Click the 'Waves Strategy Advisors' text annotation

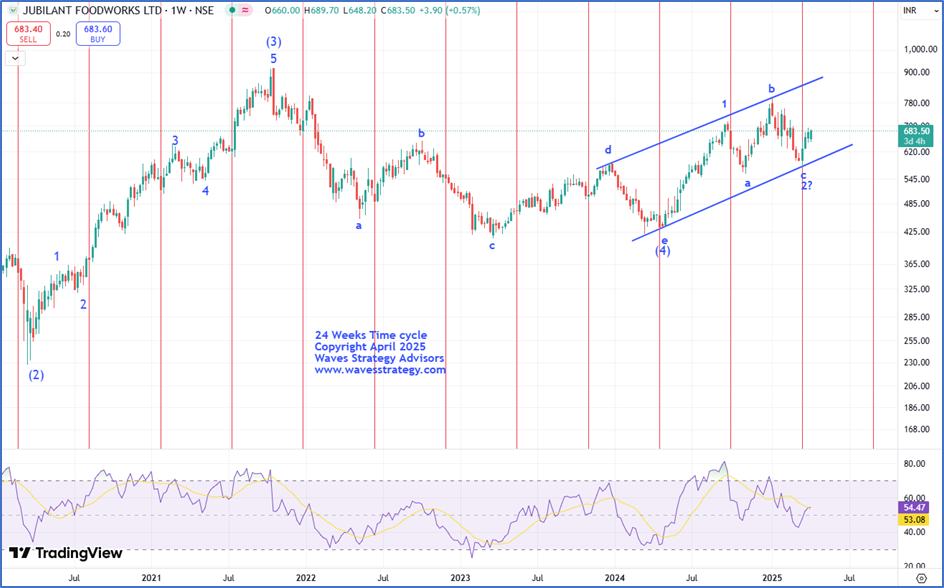click(x=379, y=358)
